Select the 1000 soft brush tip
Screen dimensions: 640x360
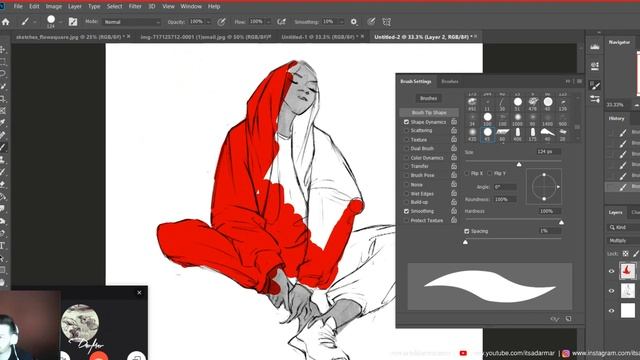point(518,118)
